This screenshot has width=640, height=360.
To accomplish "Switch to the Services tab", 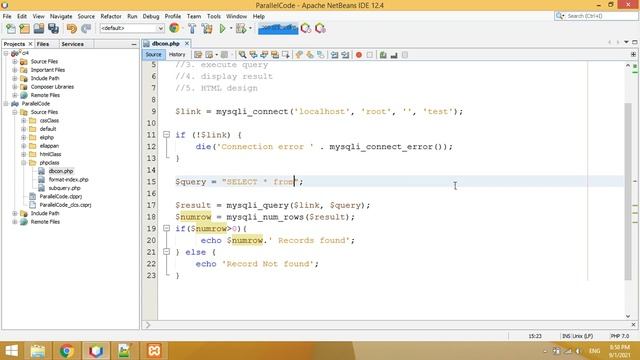I will tap(72, 44).
